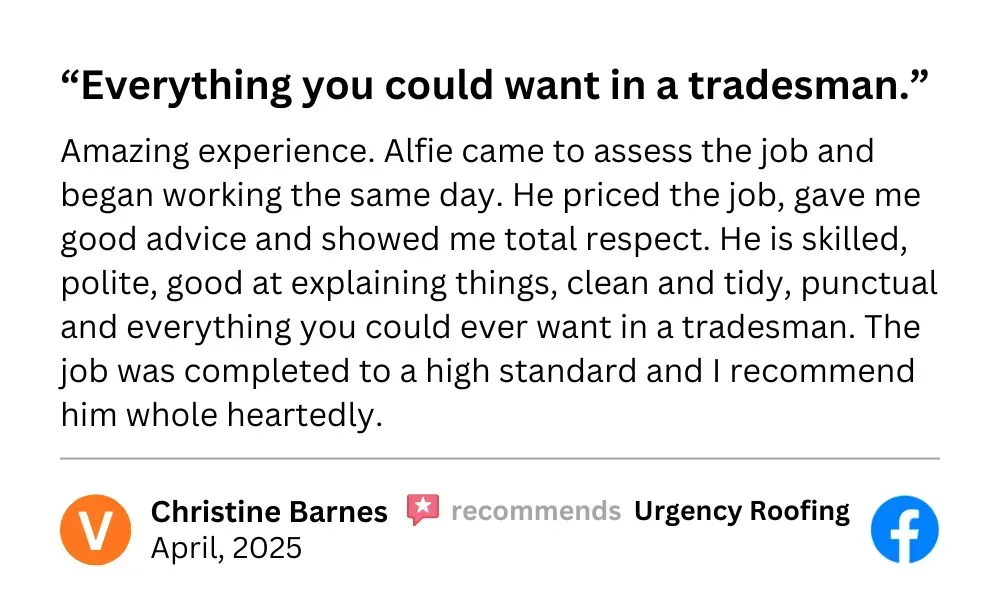1000x600 pixels.
Task: Select the April, 2025 review date
Action: tap(226, 548)
